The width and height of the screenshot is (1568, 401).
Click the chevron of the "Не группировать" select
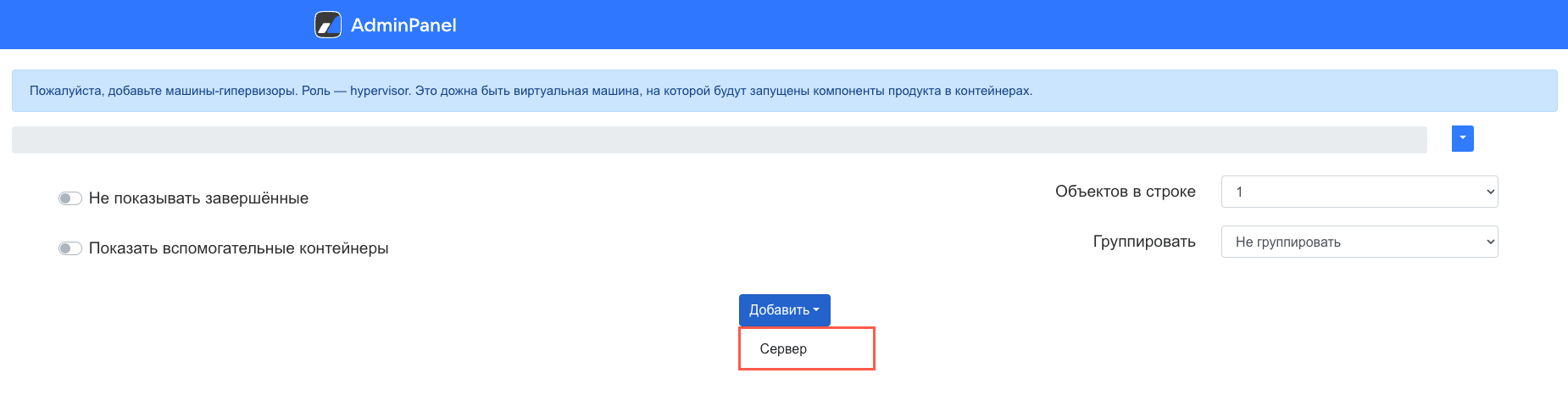click(x=1490, y=242)
